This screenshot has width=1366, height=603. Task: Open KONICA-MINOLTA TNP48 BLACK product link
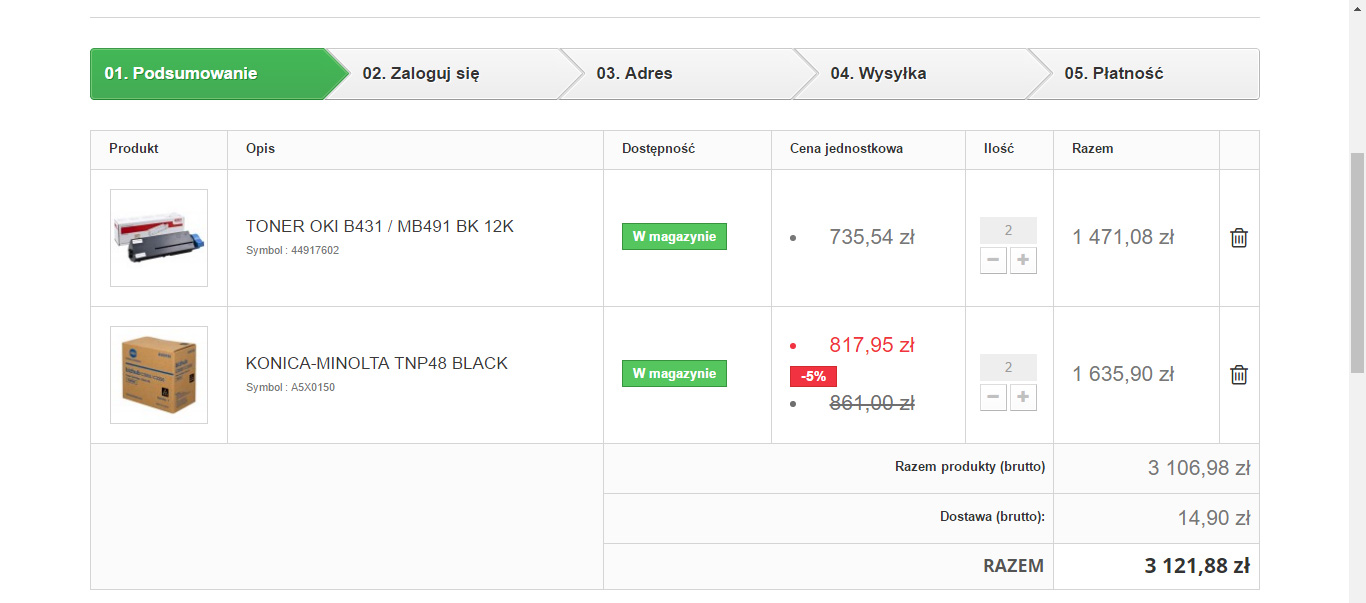[377, 364]
